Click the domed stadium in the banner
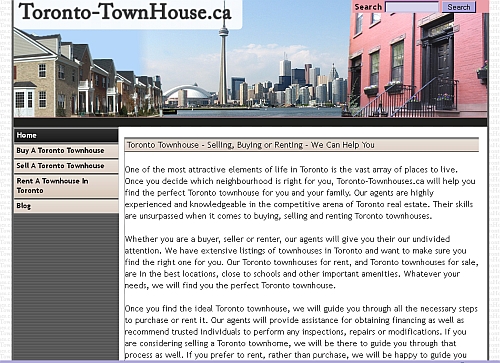500x363 pixels. point(189,96)
